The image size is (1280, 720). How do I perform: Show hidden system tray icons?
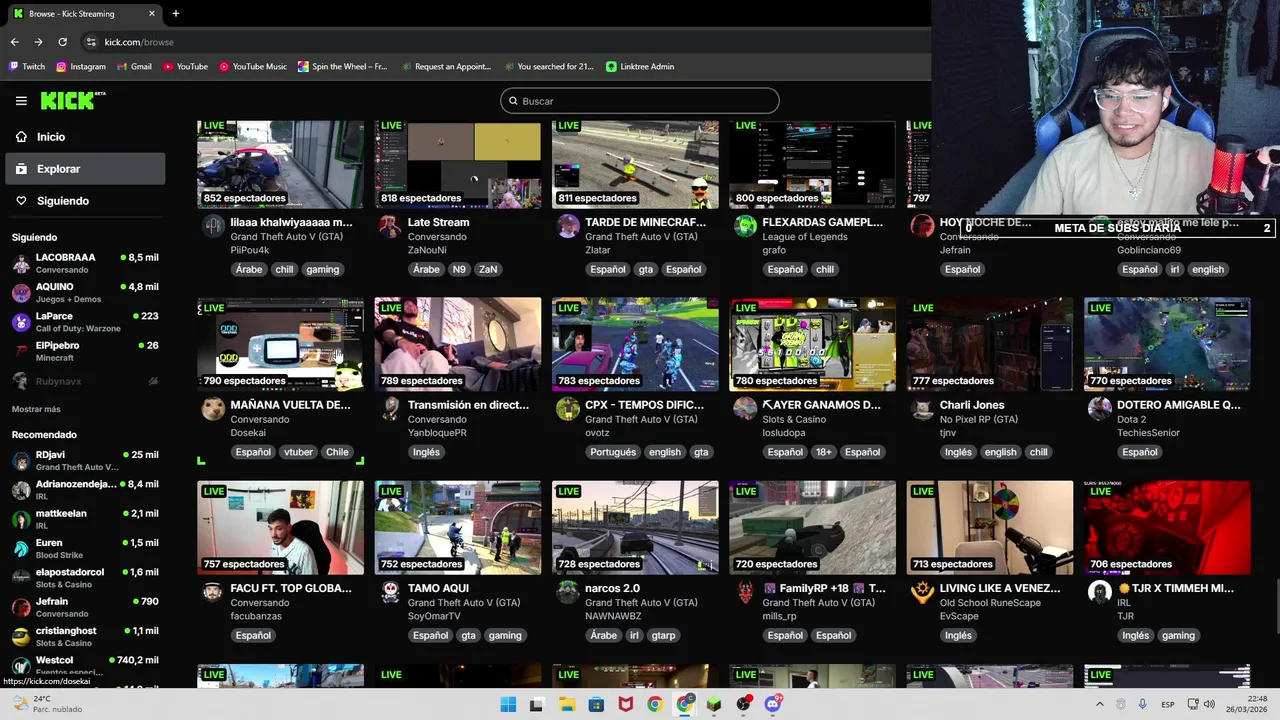[1099, 704]
